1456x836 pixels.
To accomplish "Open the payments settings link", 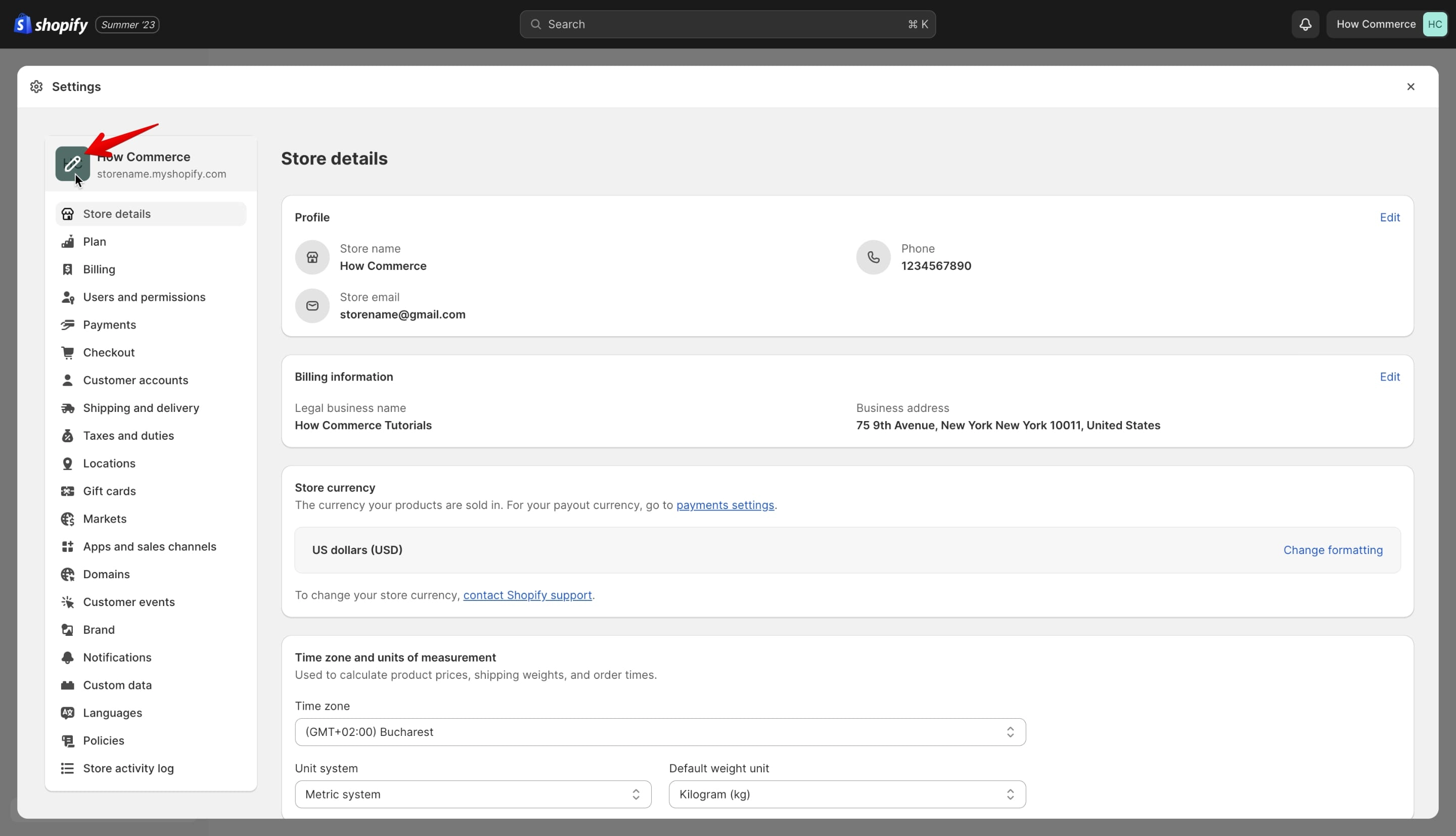I will (724, 505).
